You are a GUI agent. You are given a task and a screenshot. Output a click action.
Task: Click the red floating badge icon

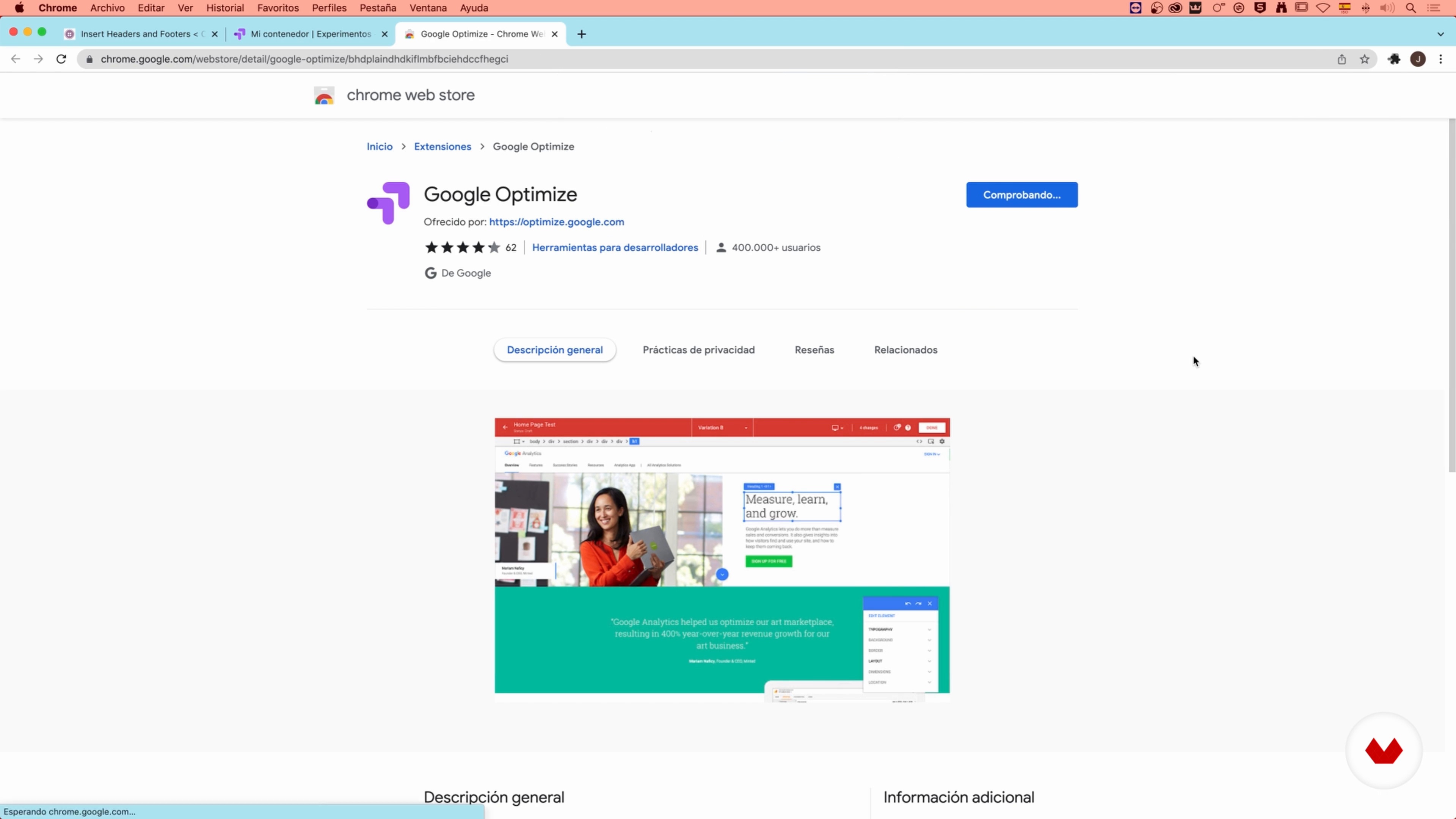[1384, 751]
